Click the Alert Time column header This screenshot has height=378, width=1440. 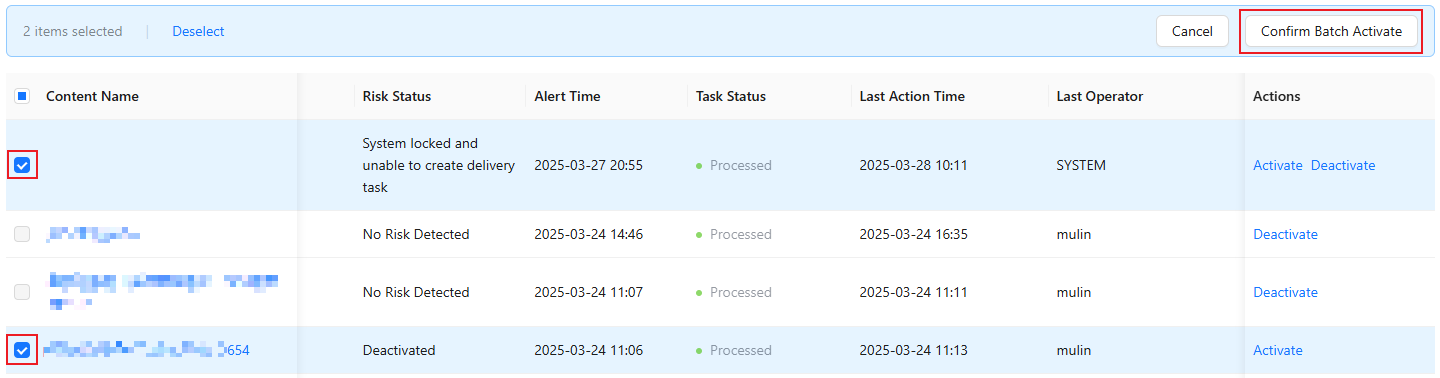point(567,97)
